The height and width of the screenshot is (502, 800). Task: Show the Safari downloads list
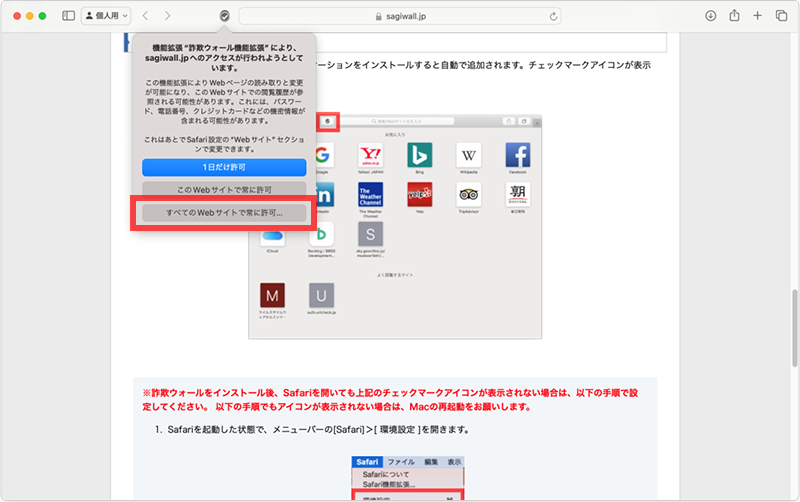pos(710,16)
